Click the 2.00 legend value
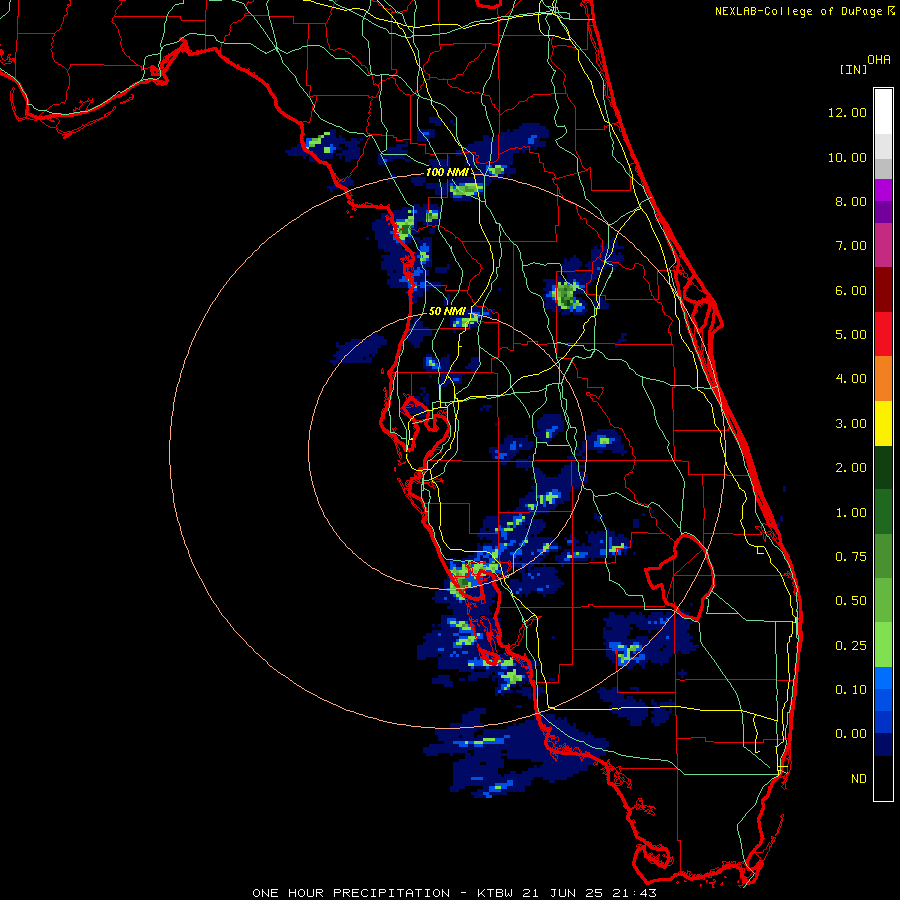 point(851,468)
